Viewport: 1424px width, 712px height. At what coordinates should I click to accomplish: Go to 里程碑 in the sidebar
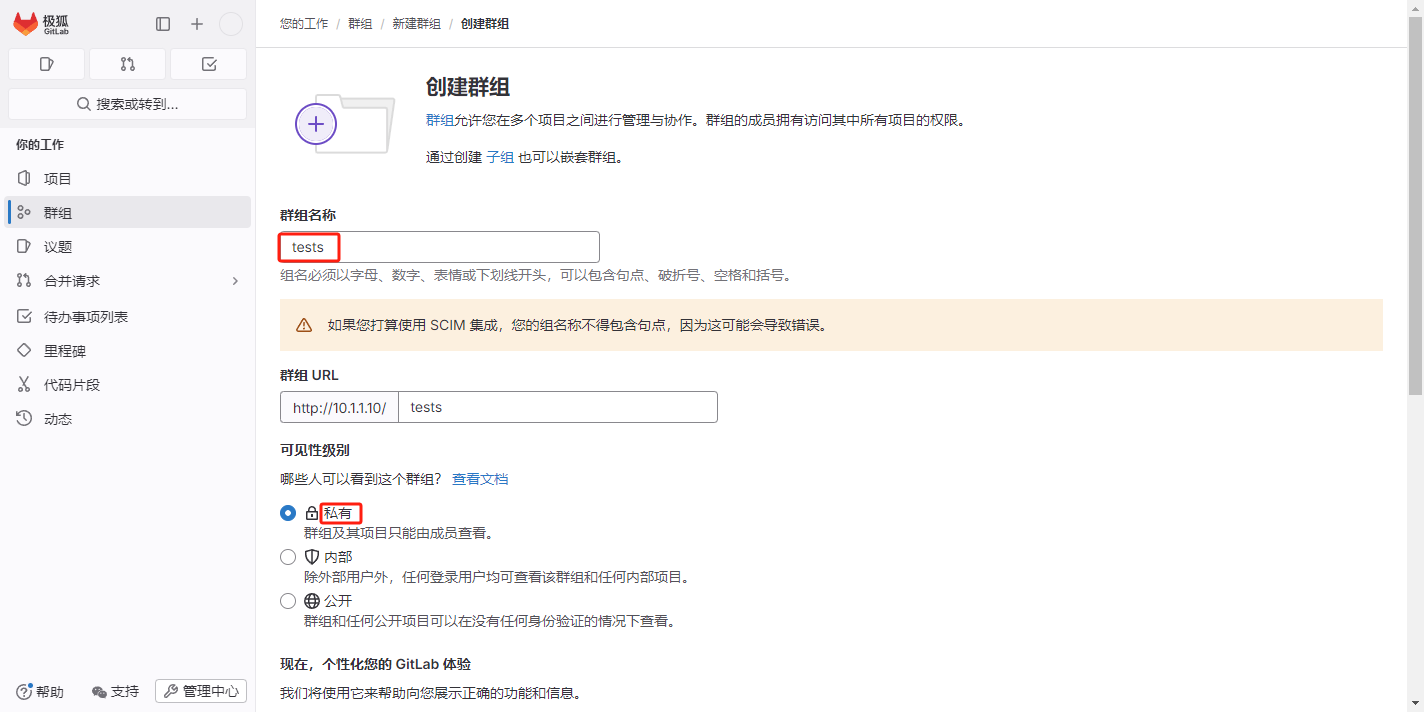(64, 351)
